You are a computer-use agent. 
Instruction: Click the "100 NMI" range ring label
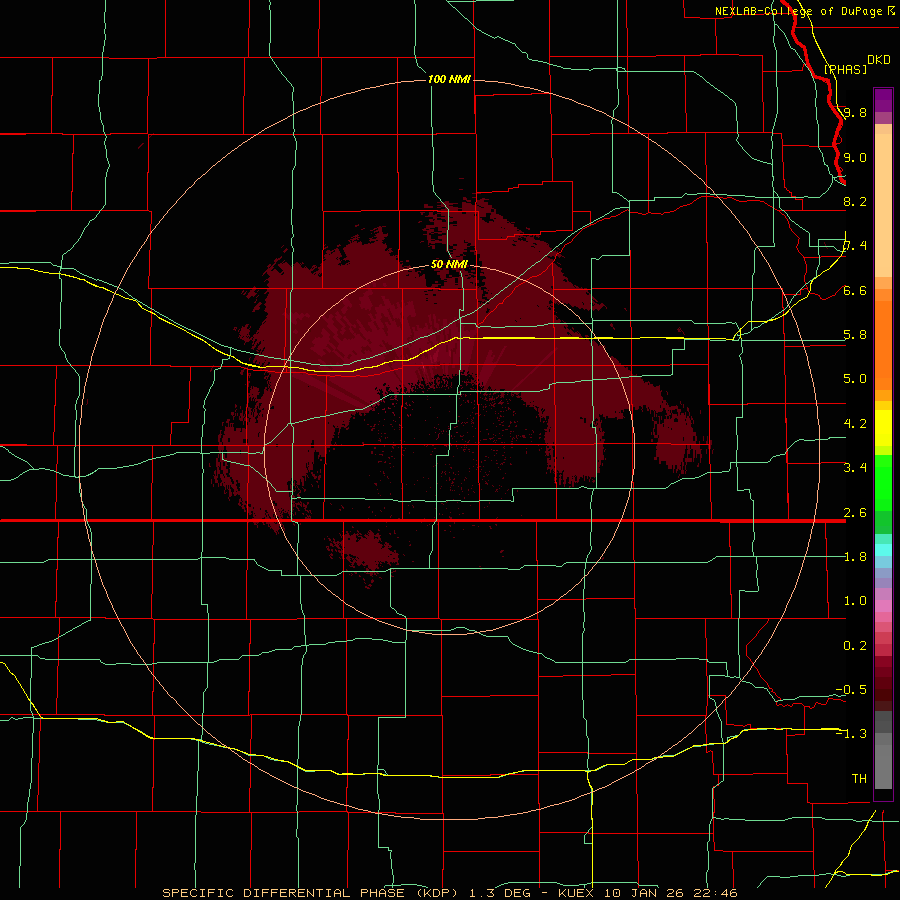(449, 79)
